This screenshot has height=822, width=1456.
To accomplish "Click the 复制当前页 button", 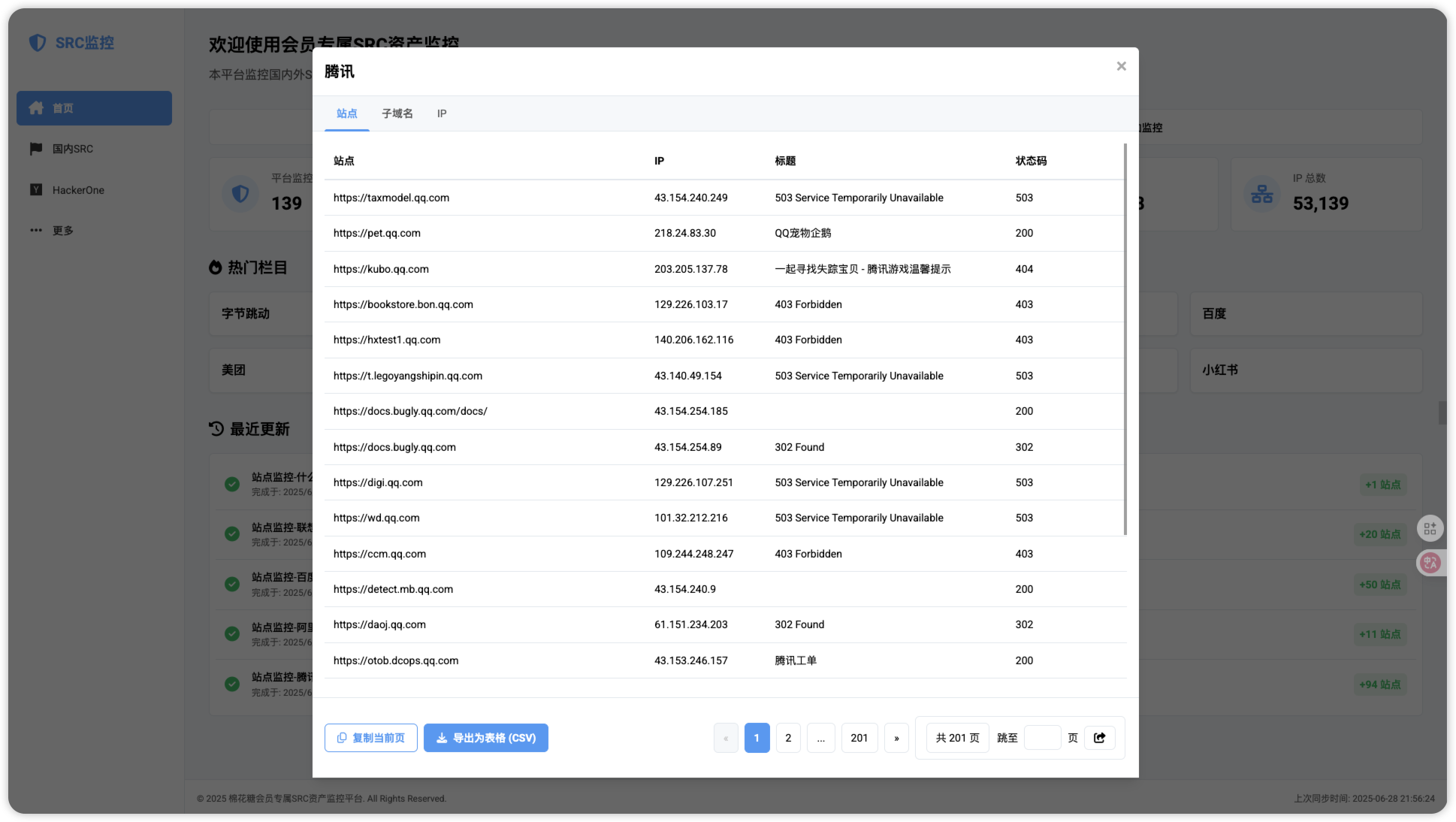I will tap(371, 738).
